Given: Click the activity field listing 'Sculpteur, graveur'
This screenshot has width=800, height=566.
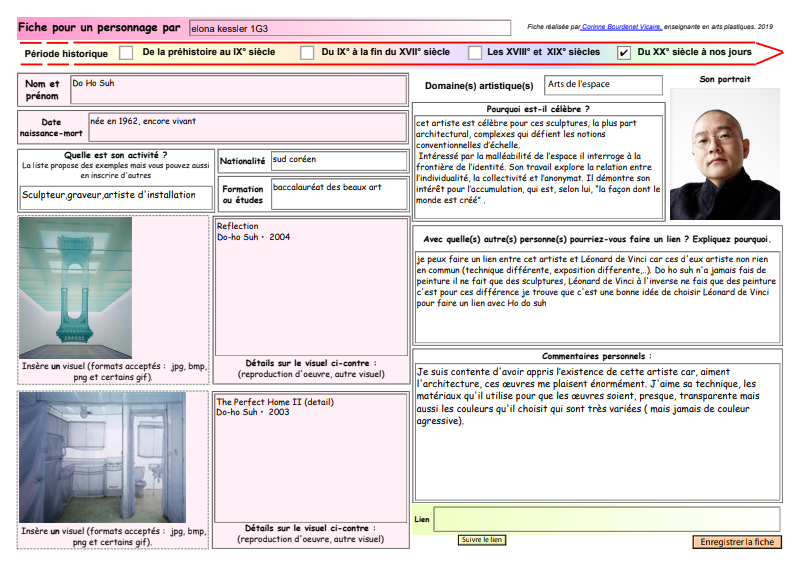Looking at the screenshot, I should click(x=116, y=196).
